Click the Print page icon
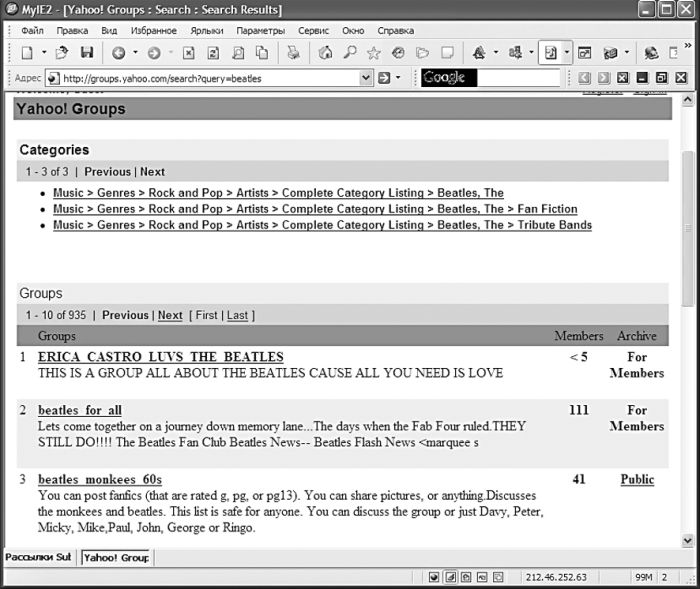This screenshot has height=589, width=700. 293,53
